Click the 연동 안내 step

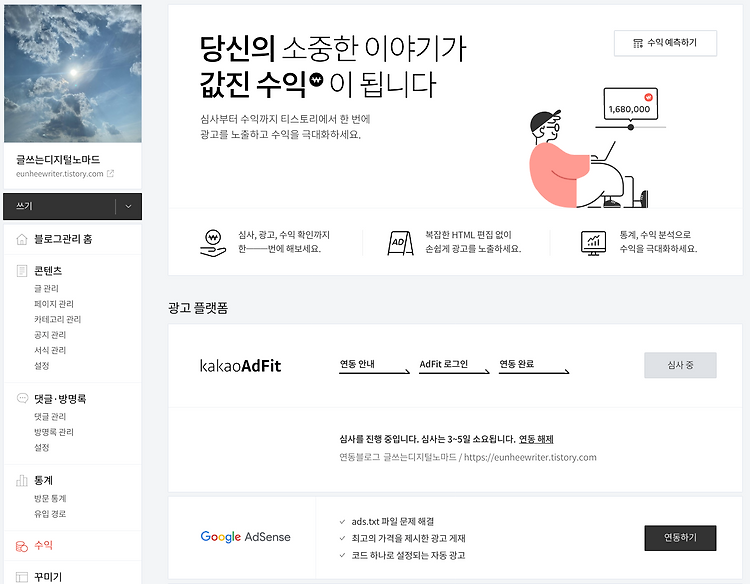pyautogui.click(x=375, y=366)
